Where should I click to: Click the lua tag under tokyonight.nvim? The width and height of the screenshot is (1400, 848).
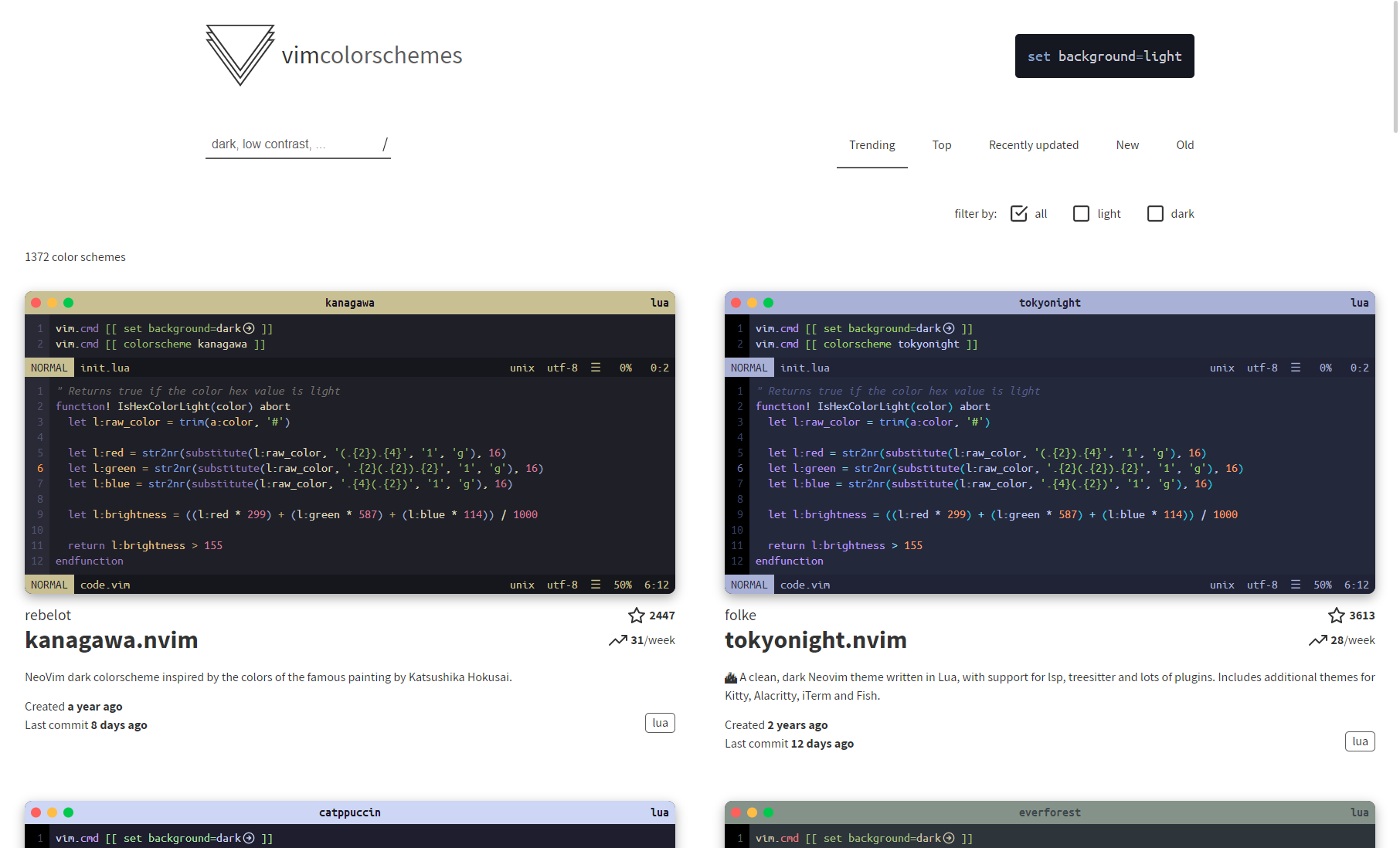1360,741
